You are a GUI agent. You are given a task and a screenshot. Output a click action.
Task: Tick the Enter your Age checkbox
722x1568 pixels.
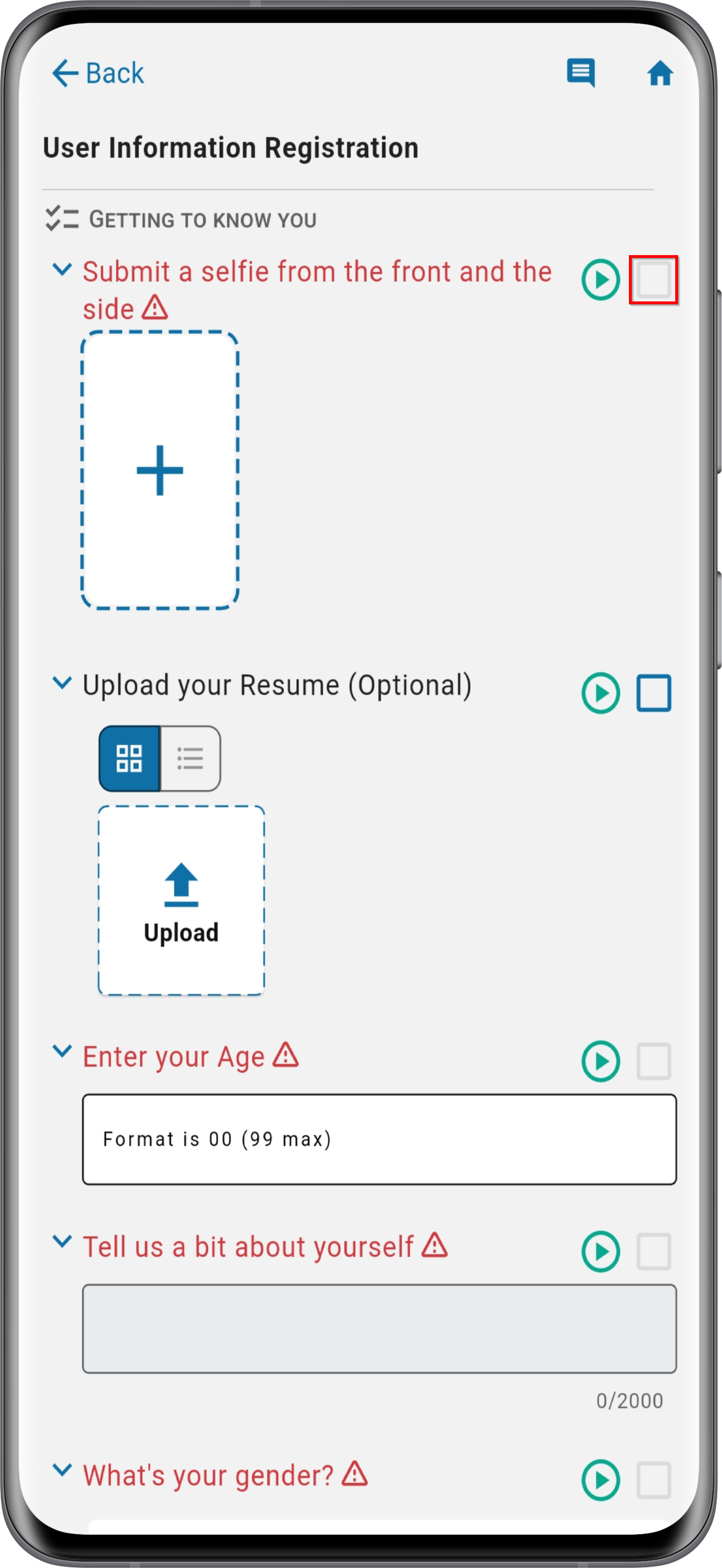click(x=654, y=1062)
